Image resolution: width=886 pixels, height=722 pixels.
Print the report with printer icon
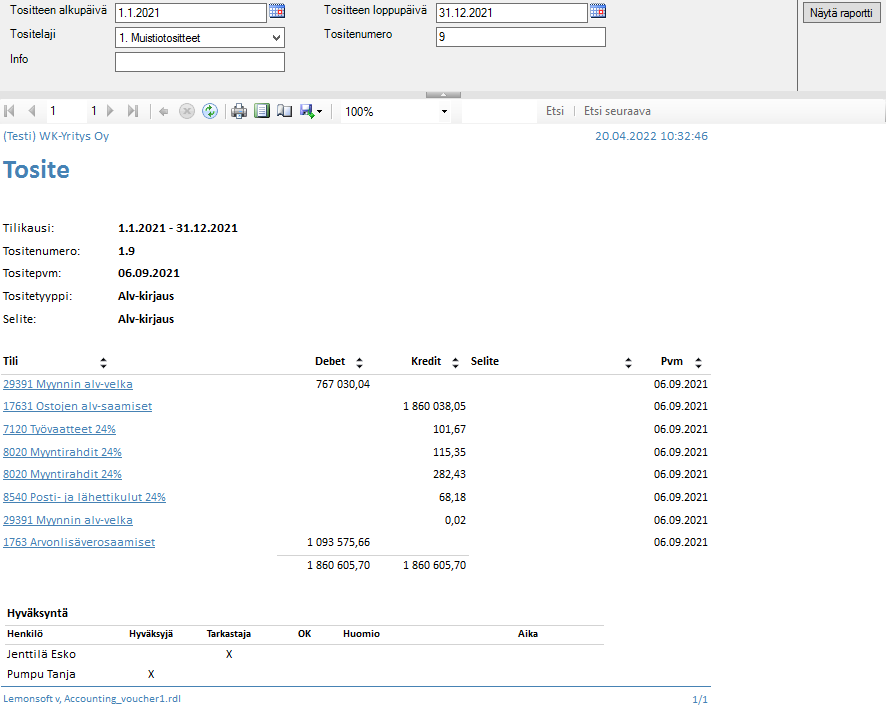[x=239, y=111]
